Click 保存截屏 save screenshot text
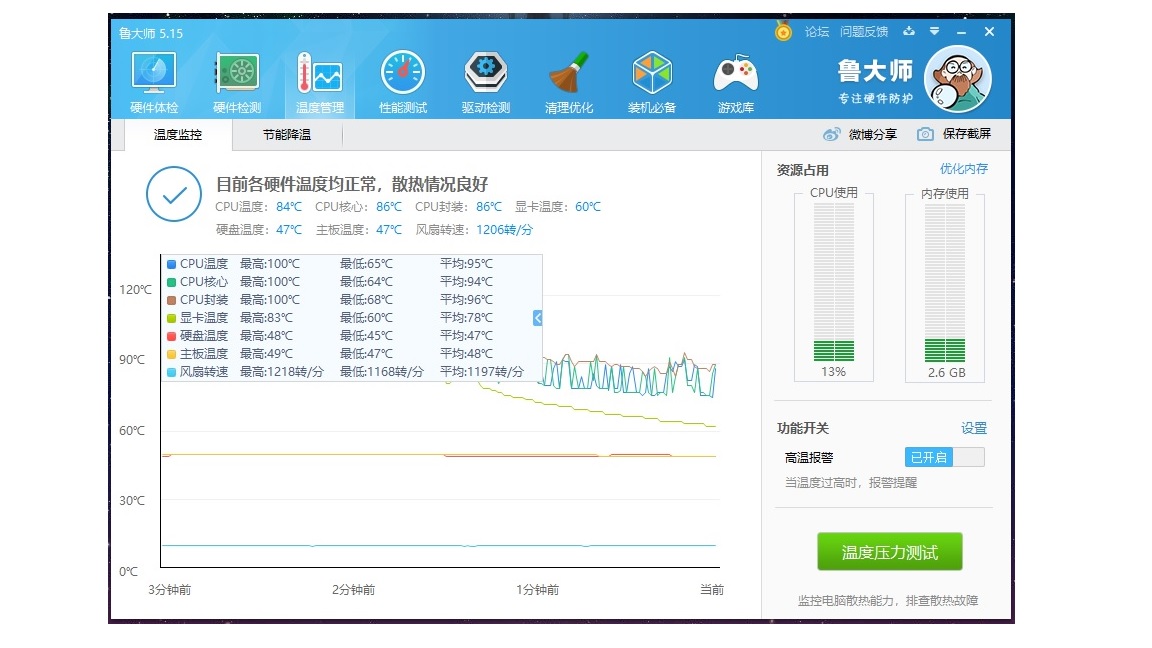 click(967, 134)
